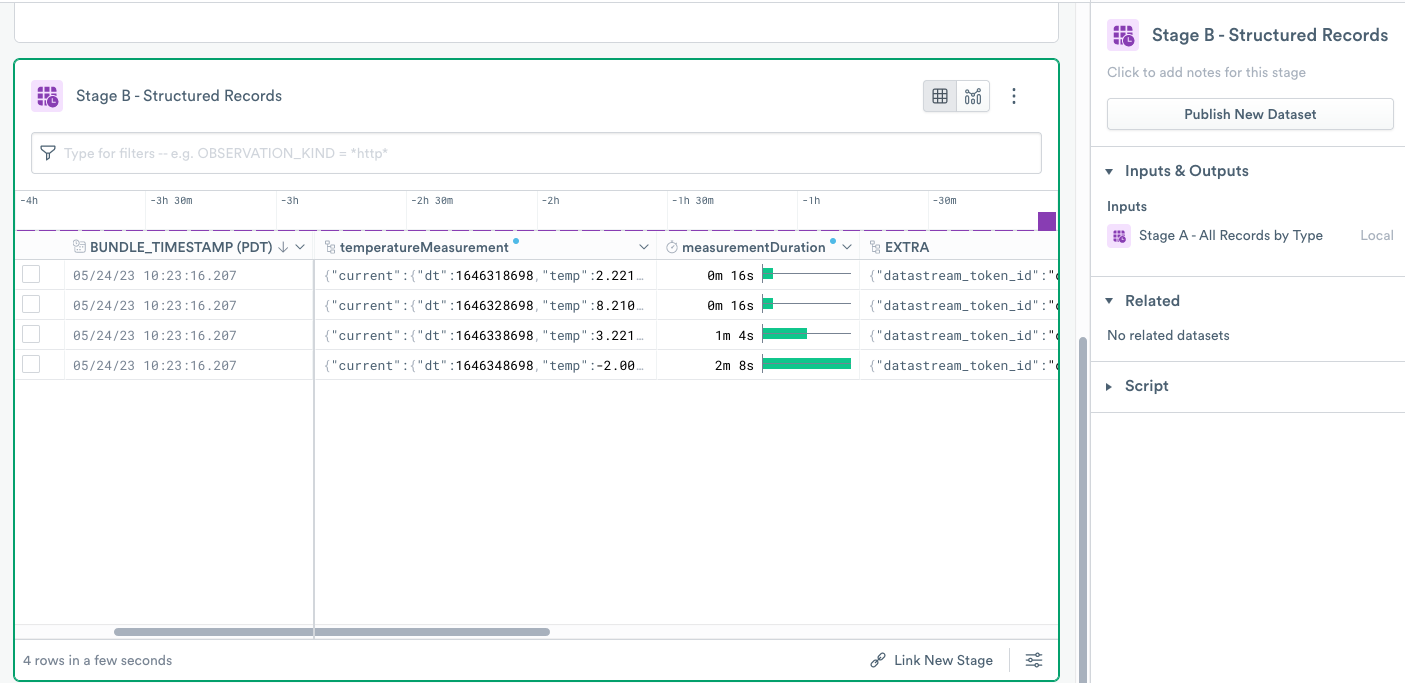Open the stage kebab menu
This screenshot has width=1405, height=683.
(x=1014, y=96)
